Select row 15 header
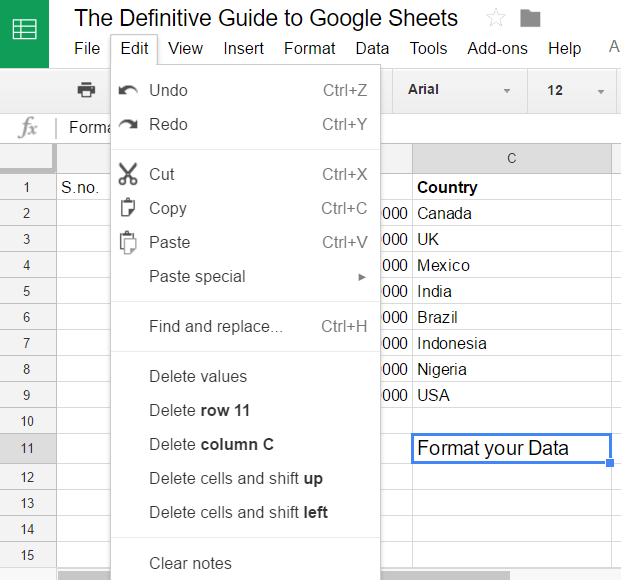Image resolution: width=621 pixels, height=580 pixels. click(x=28, y=555)
